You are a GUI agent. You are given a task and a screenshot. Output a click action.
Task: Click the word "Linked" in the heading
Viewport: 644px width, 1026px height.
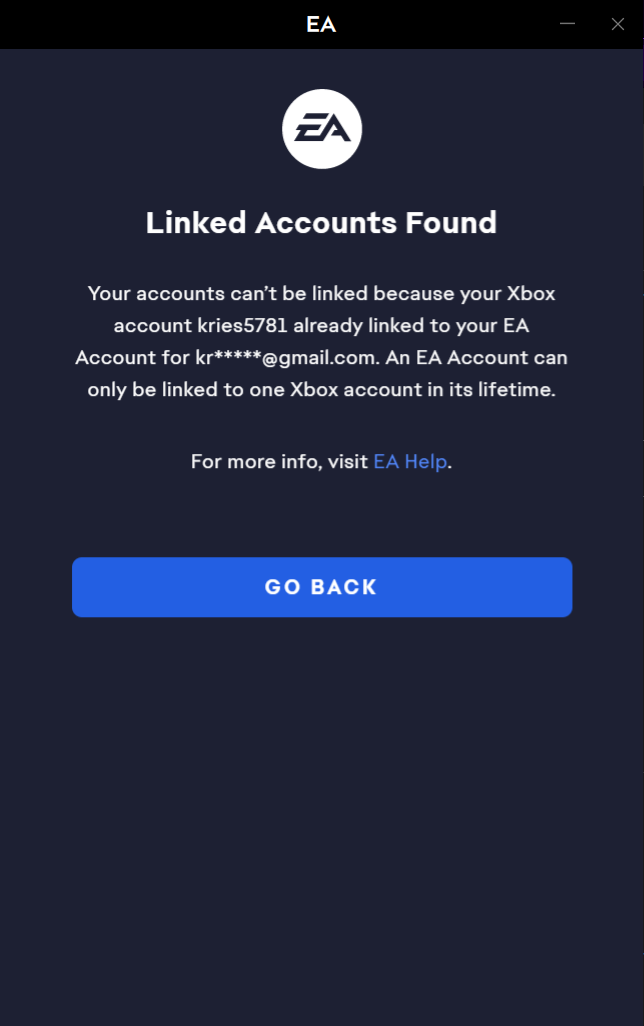coord(196,222)
